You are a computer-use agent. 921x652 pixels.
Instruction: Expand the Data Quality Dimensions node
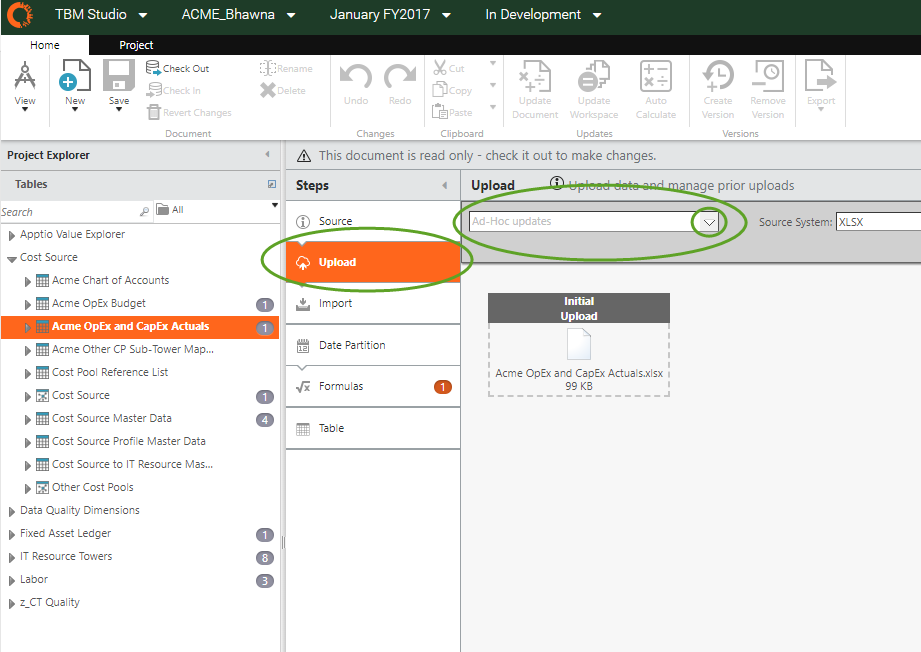[x=12, y=512]
